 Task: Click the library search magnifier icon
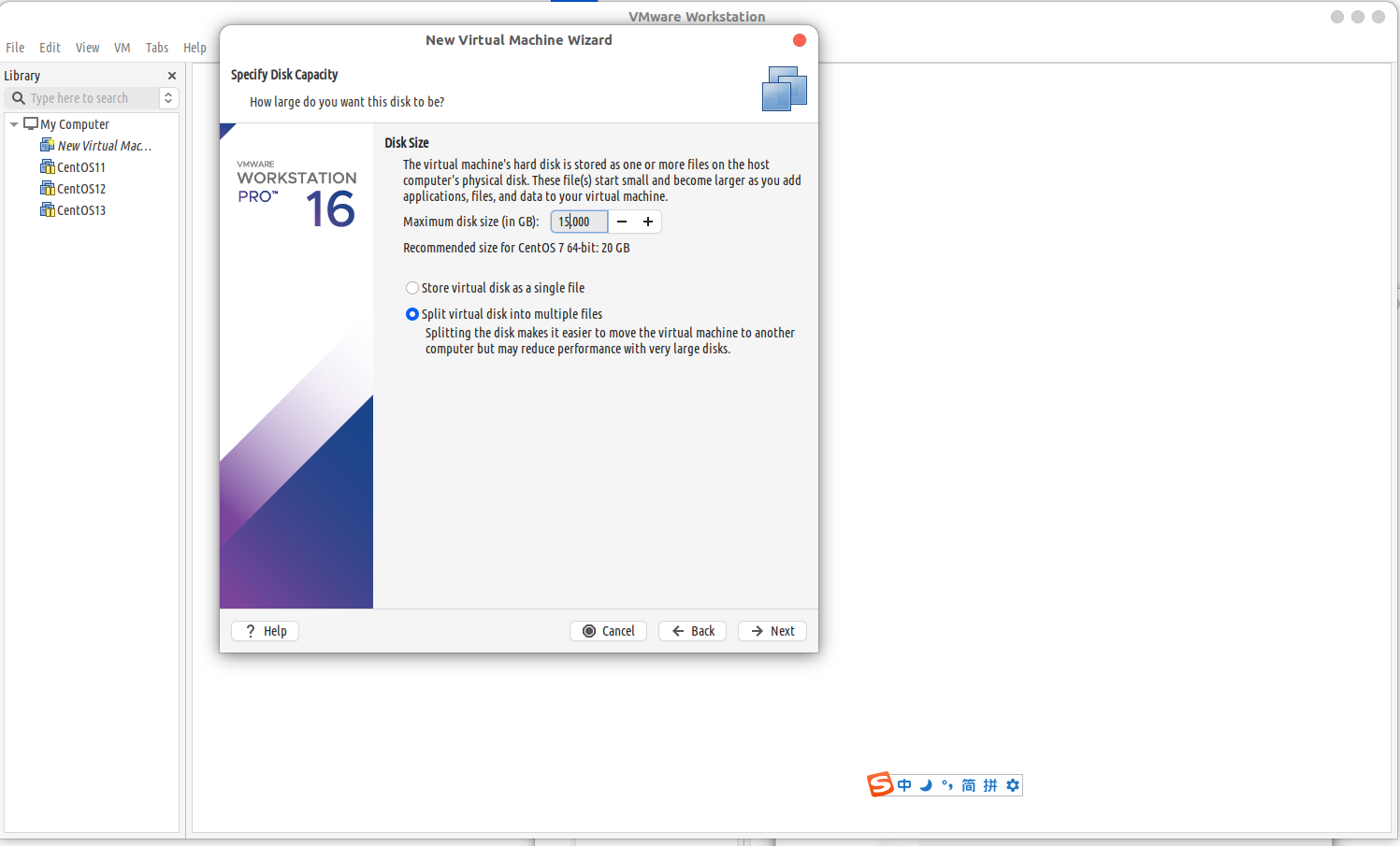(x=18, y=98)
